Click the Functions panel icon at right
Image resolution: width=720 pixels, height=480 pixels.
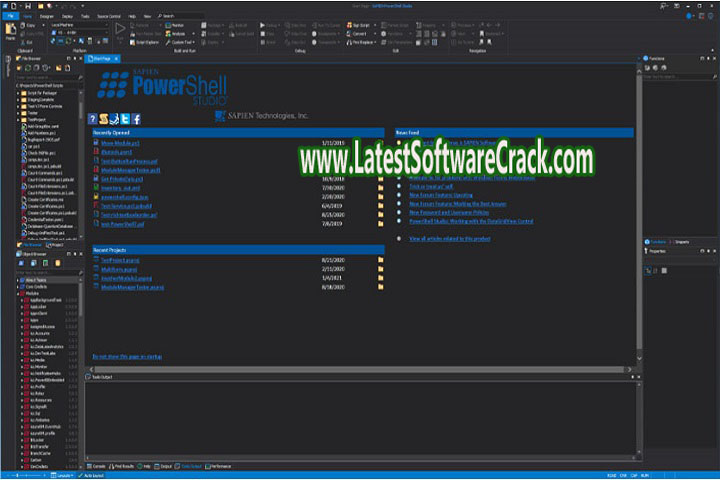pos(646,58)
